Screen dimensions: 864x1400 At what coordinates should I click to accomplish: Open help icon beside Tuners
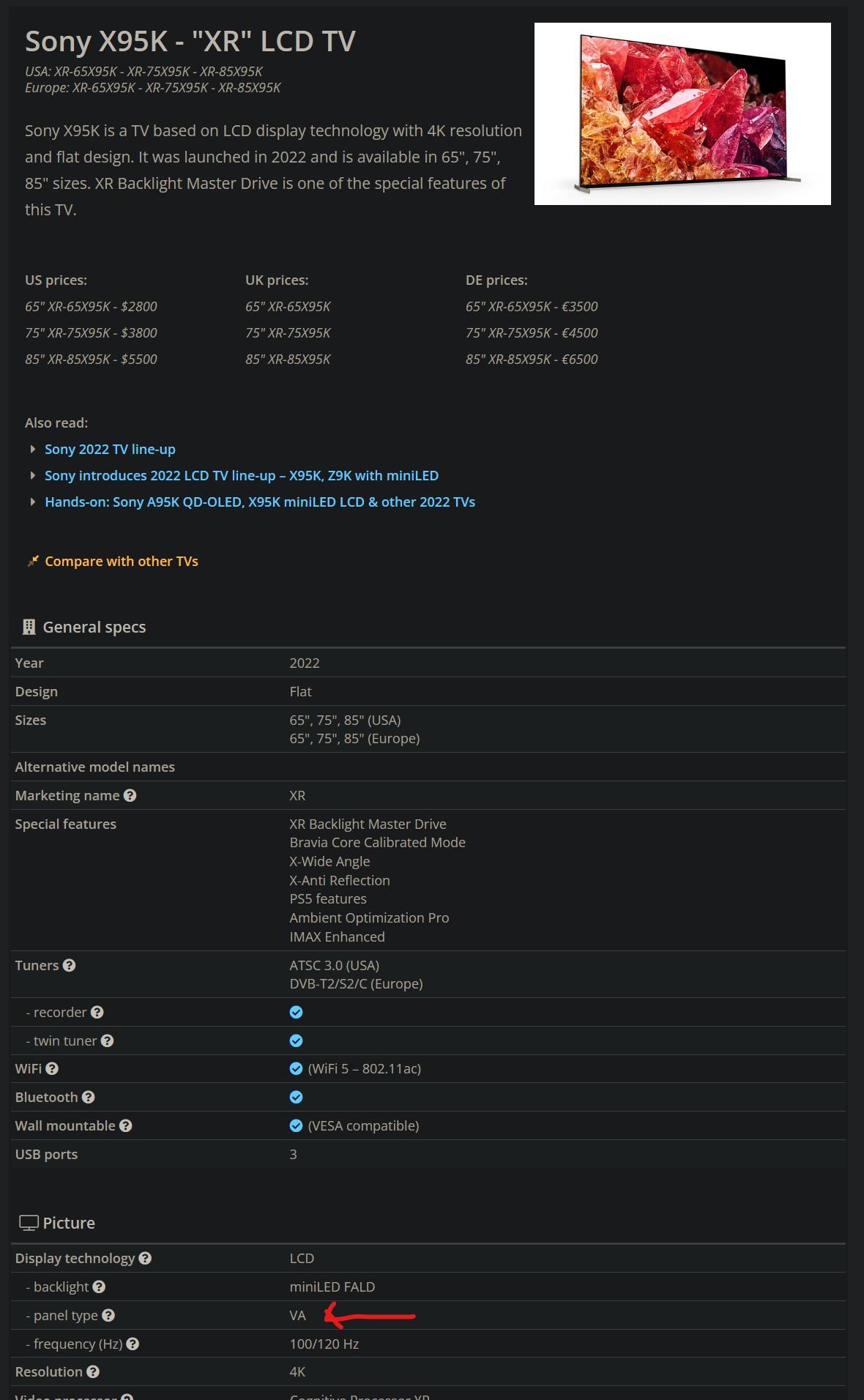pos(69,965)
